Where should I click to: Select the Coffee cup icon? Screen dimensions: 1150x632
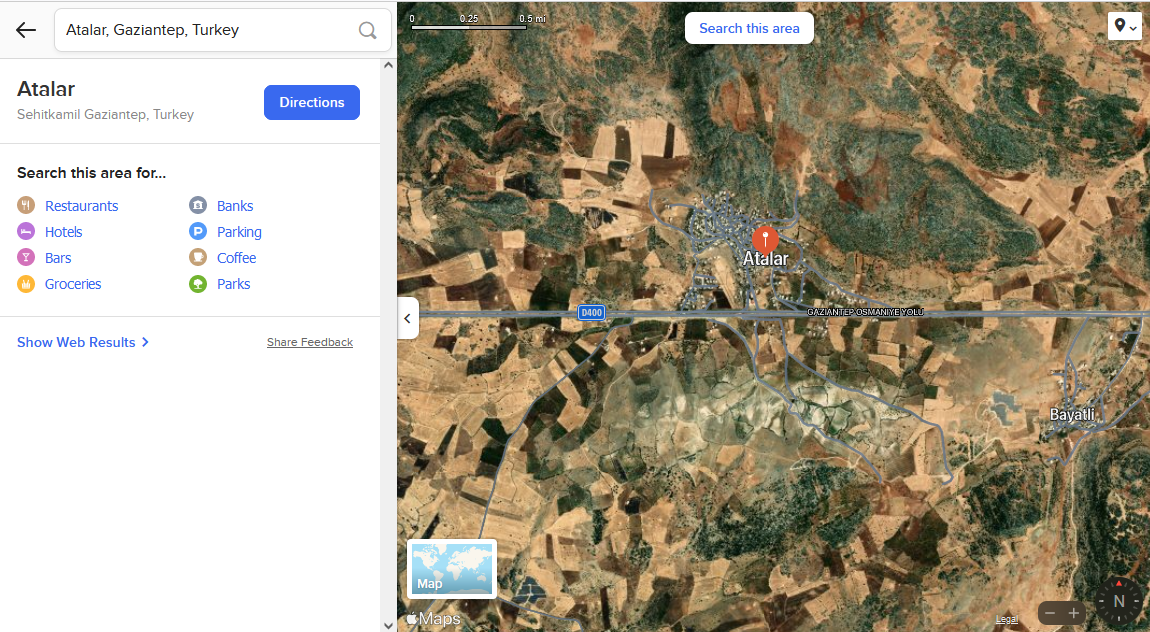[x=198, y=257]
